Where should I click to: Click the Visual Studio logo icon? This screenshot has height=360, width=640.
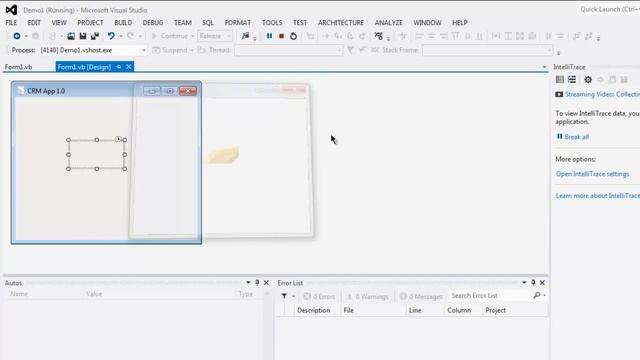(11, 10)
